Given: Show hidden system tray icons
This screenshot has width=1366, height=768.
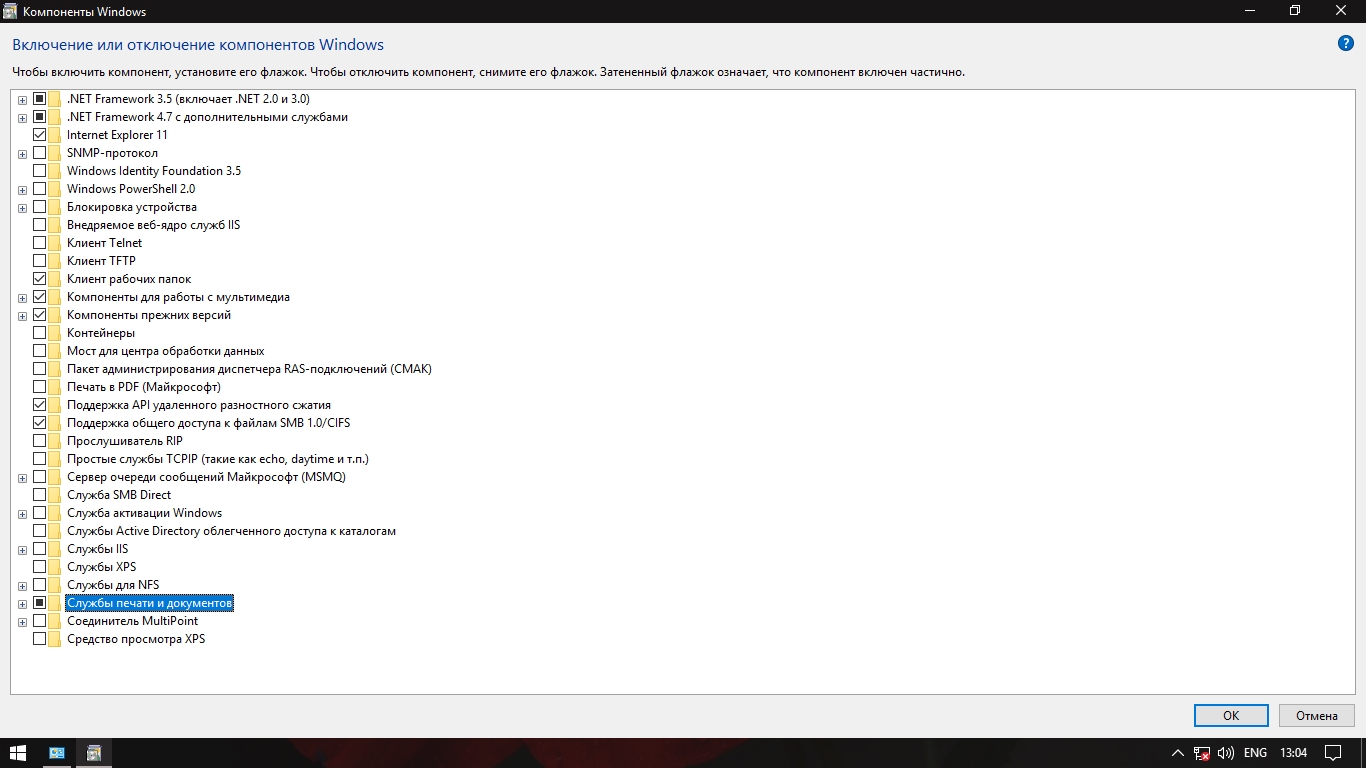Looking at the screenshot, I should [x=1177, y=752].
